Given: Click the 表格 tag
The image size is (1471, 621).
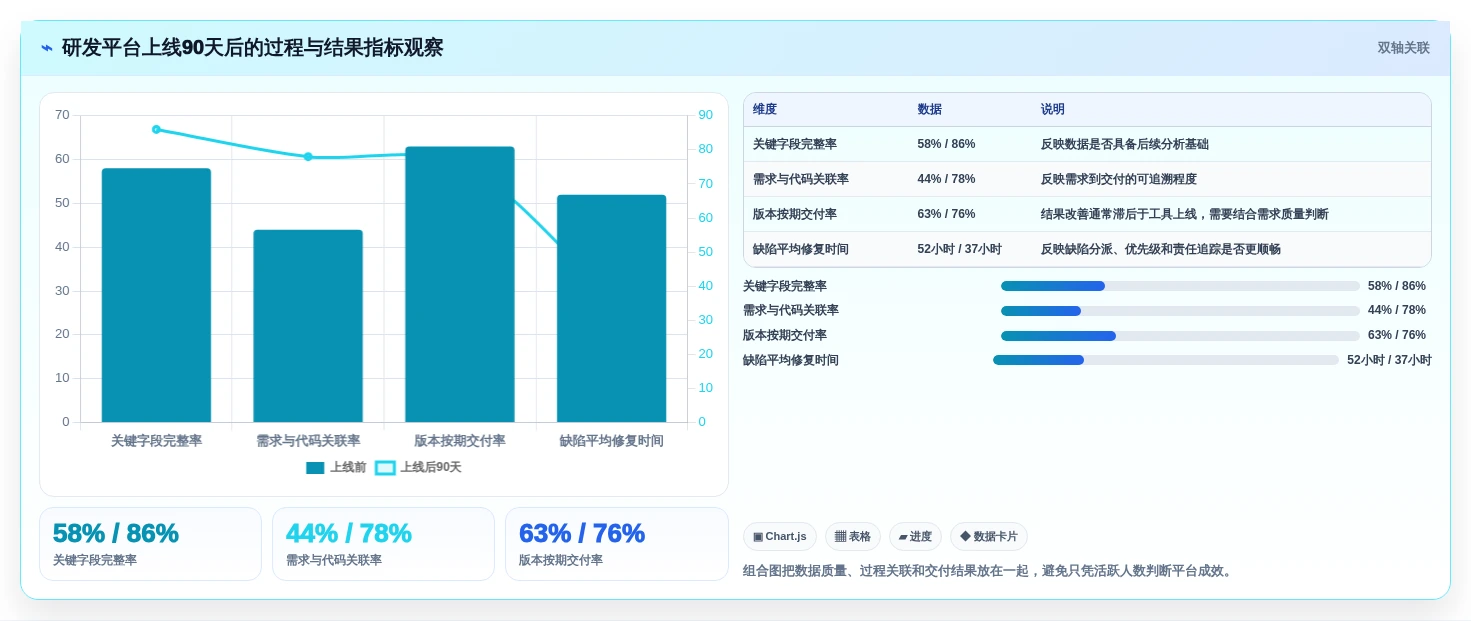Looking at the screenshot, I should tap(853, 537).
